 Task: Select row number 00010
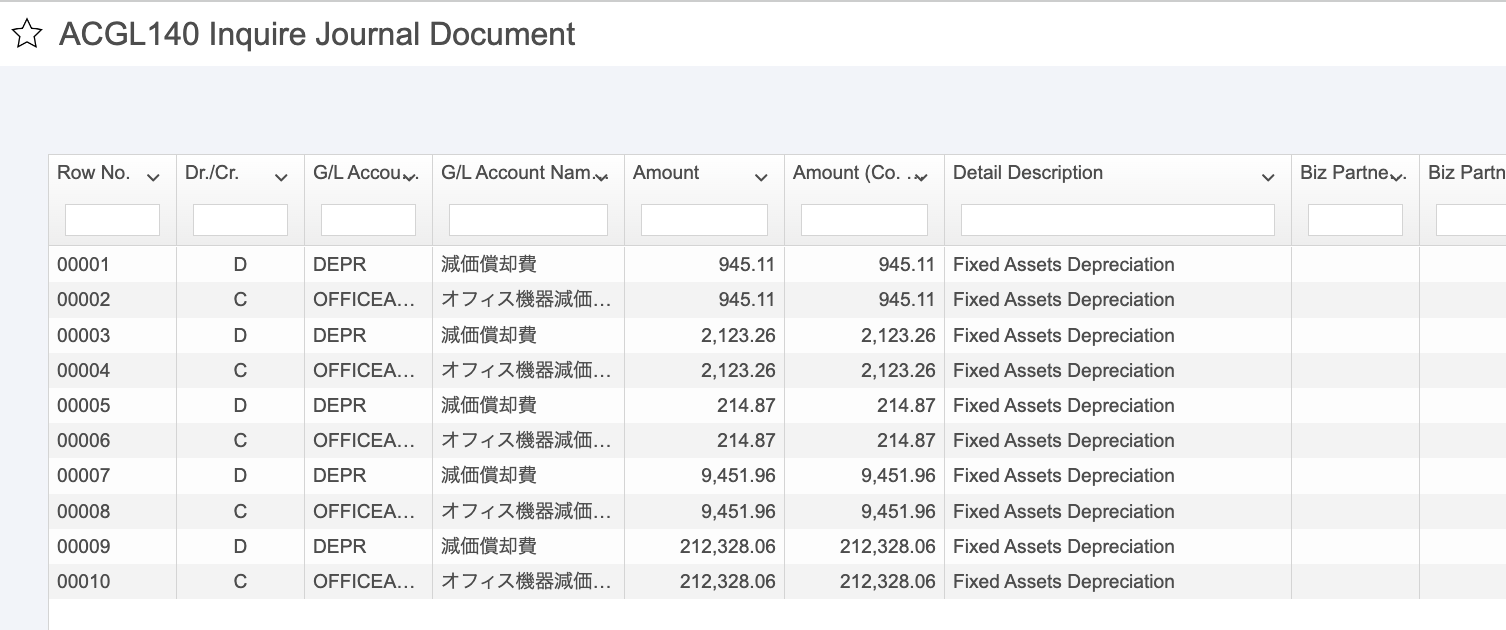pos(84,581)
